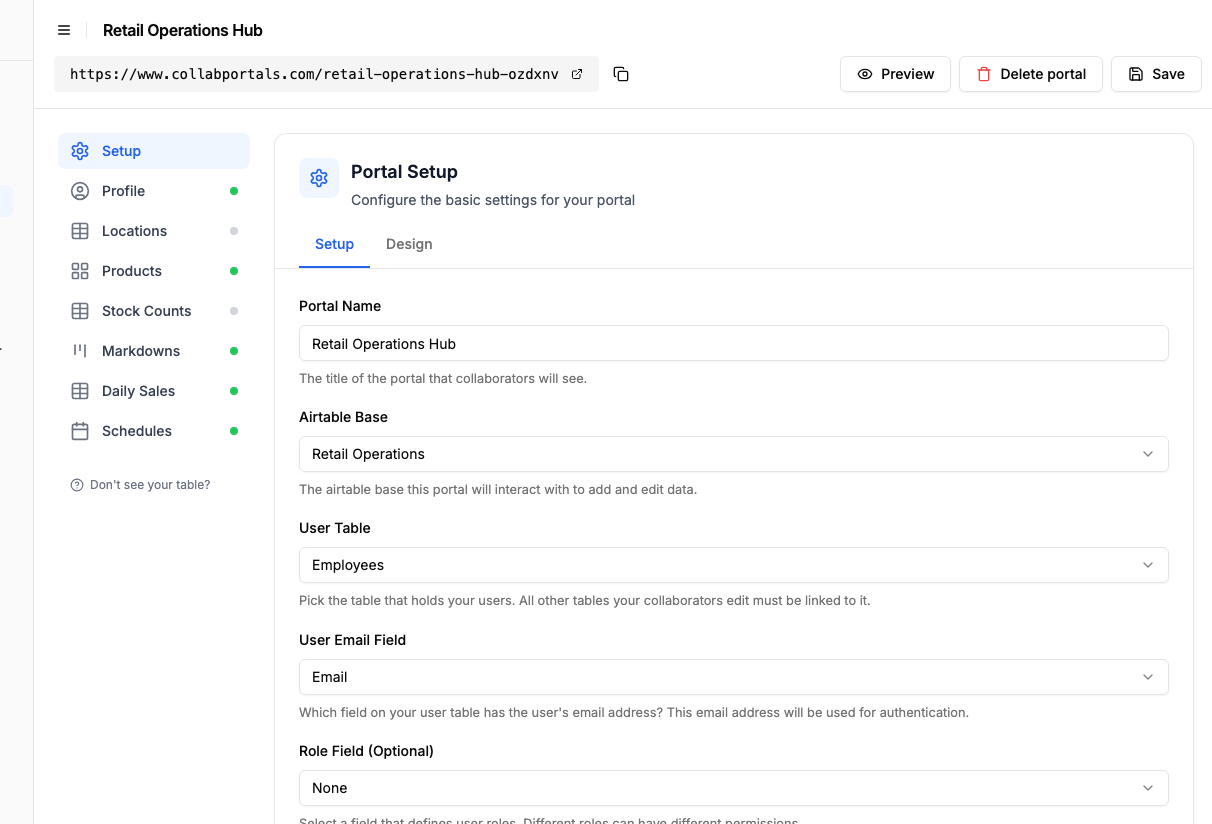Click "Which field on your user table" helper text
This screenshot has height=824, width=1212.
point(634,713)
